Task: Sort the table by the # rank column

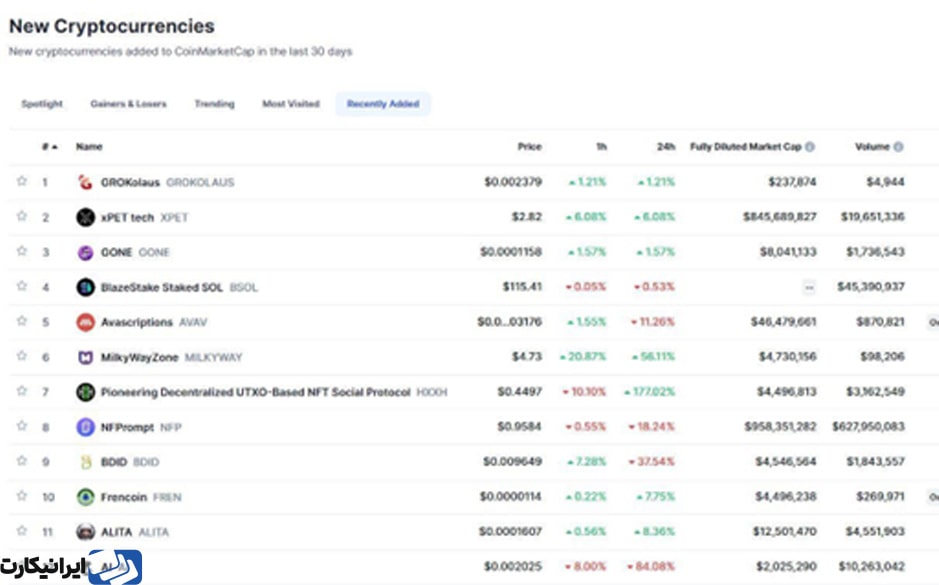Action: point(49,147)
